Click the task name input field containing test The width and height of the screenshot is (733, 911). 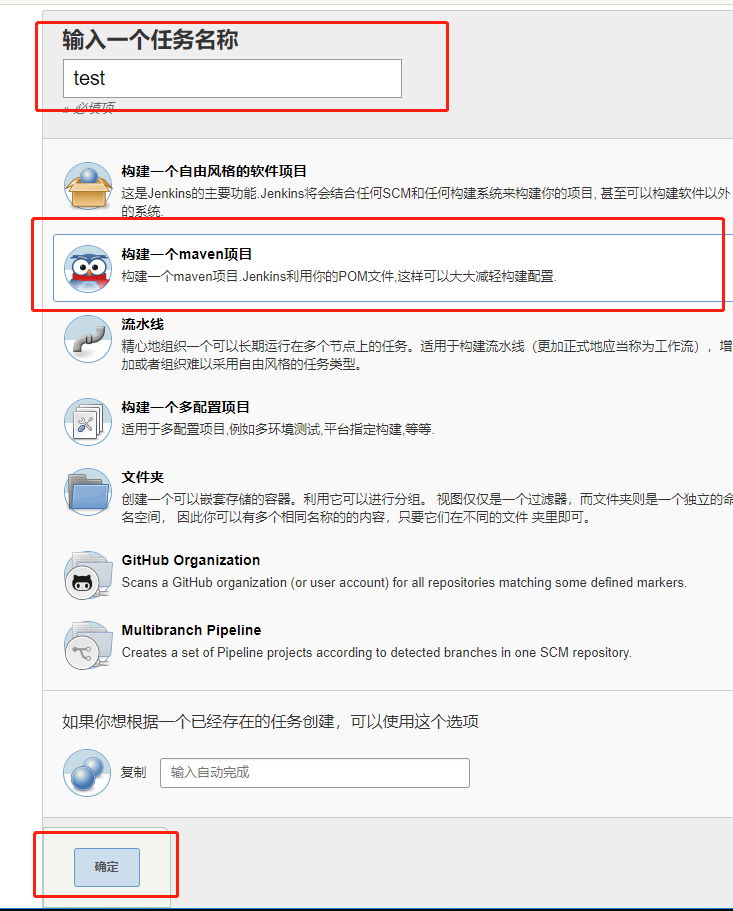232,78
